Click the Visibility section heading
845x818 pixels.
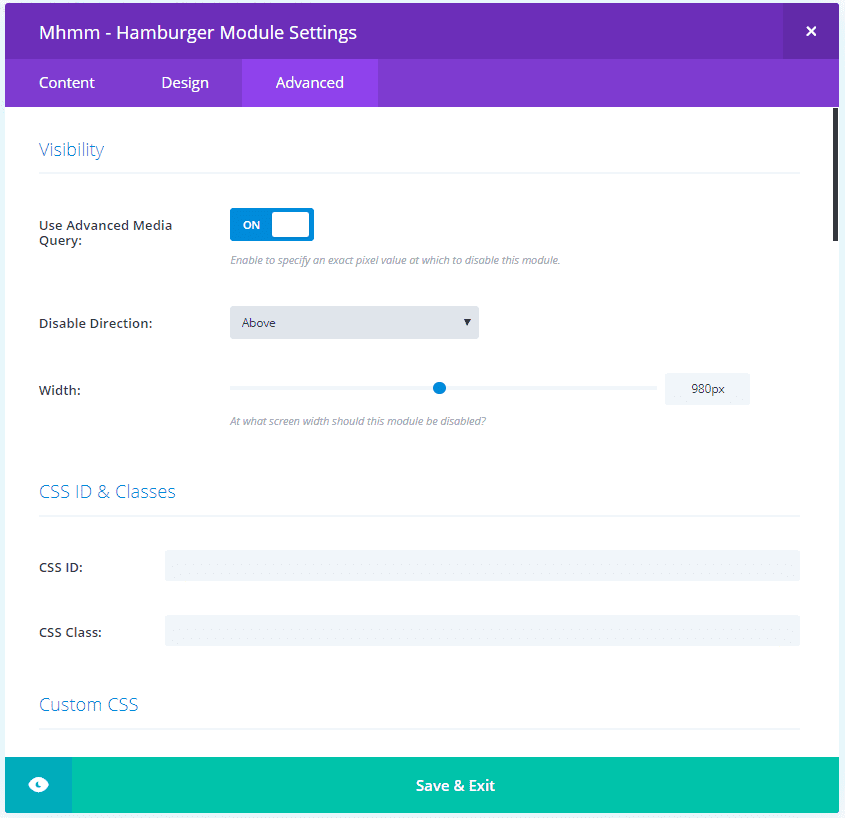click(x=71, y=150)
